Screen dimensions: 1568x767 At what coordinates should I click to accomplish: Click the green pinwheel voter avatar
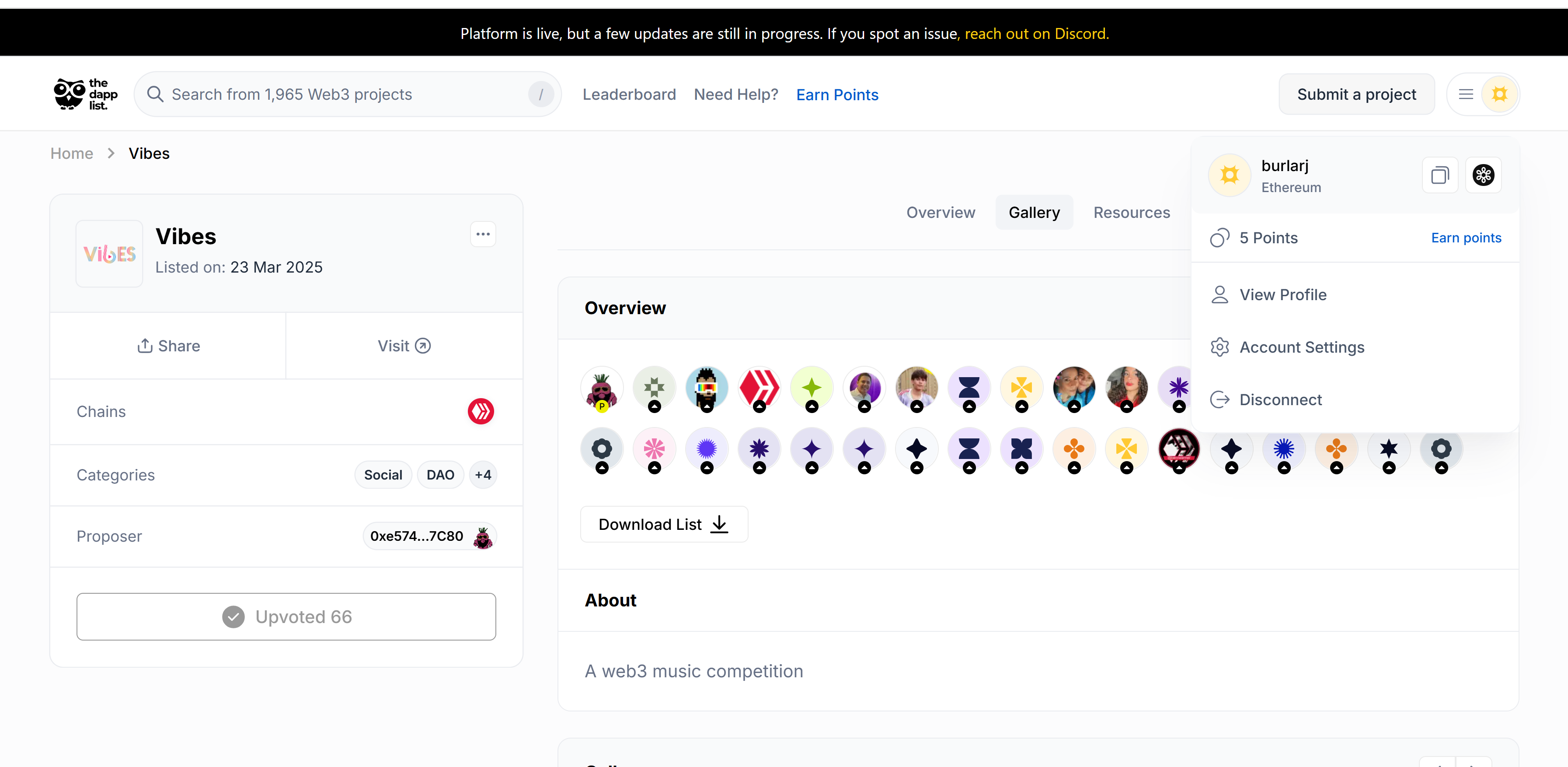654,388
